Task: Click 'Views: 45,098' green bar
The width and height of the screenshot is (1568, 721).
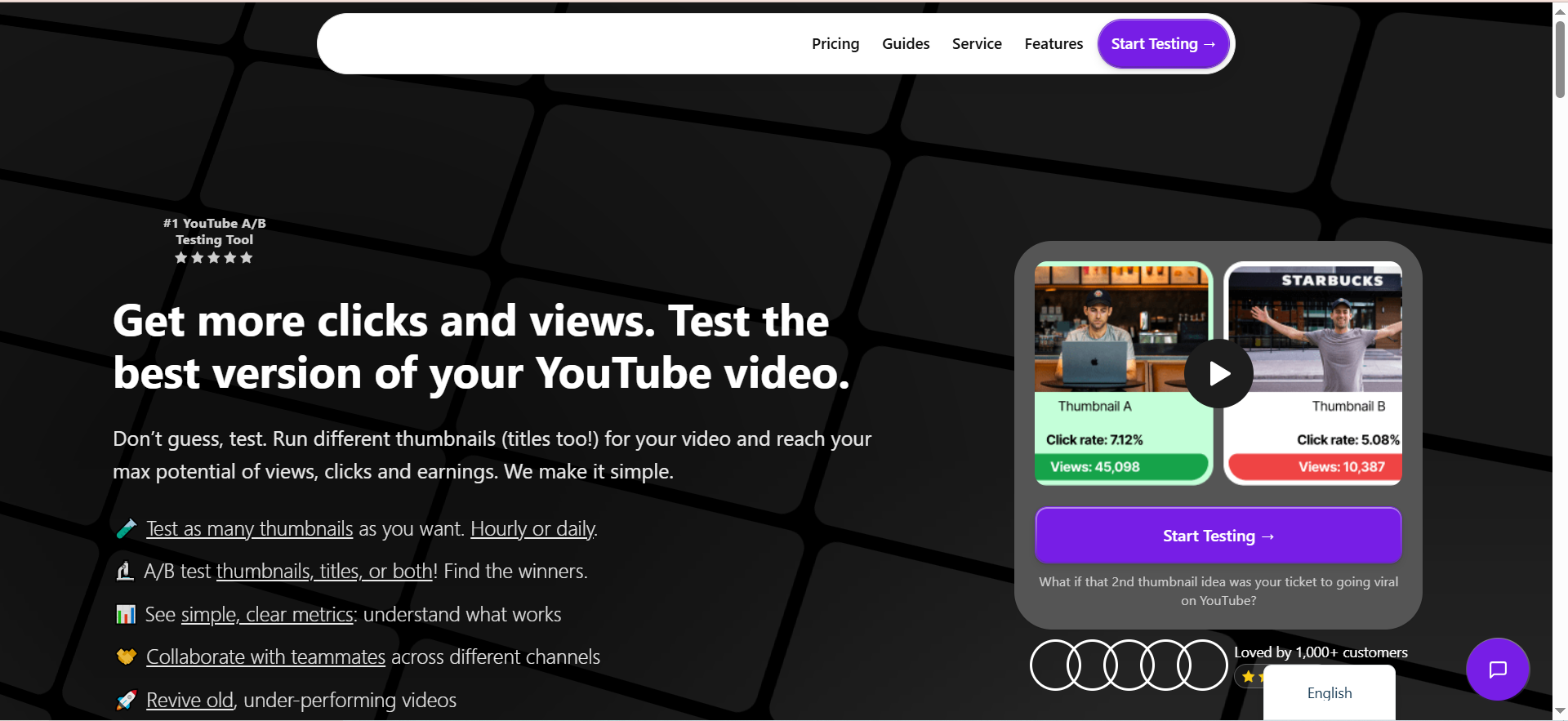Action: point(1121,467)
